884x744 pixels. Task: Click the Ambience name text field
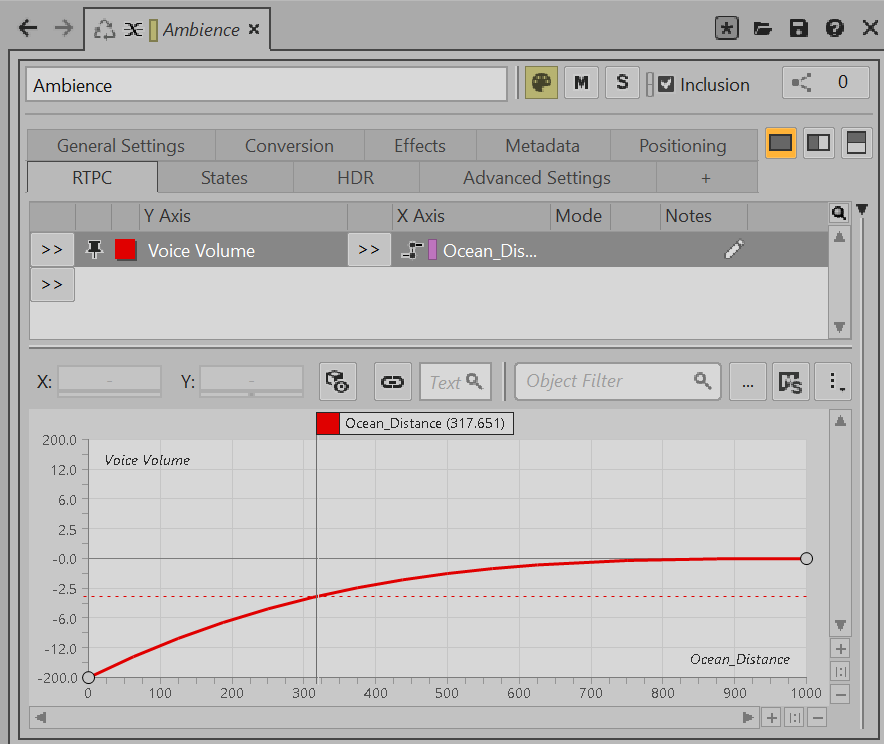point(266,85)
